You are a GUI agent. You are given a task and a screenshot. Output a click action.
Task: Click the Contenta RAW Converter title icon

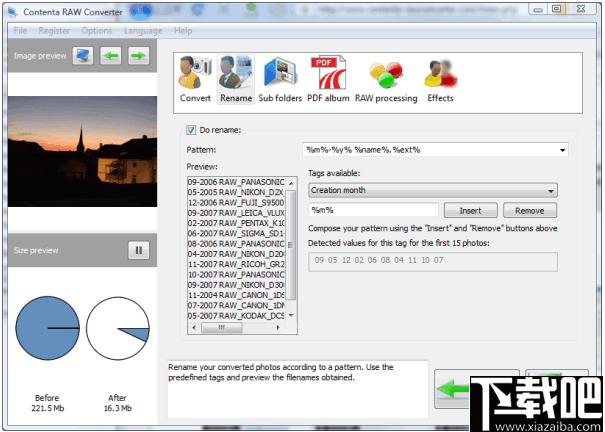13,12
